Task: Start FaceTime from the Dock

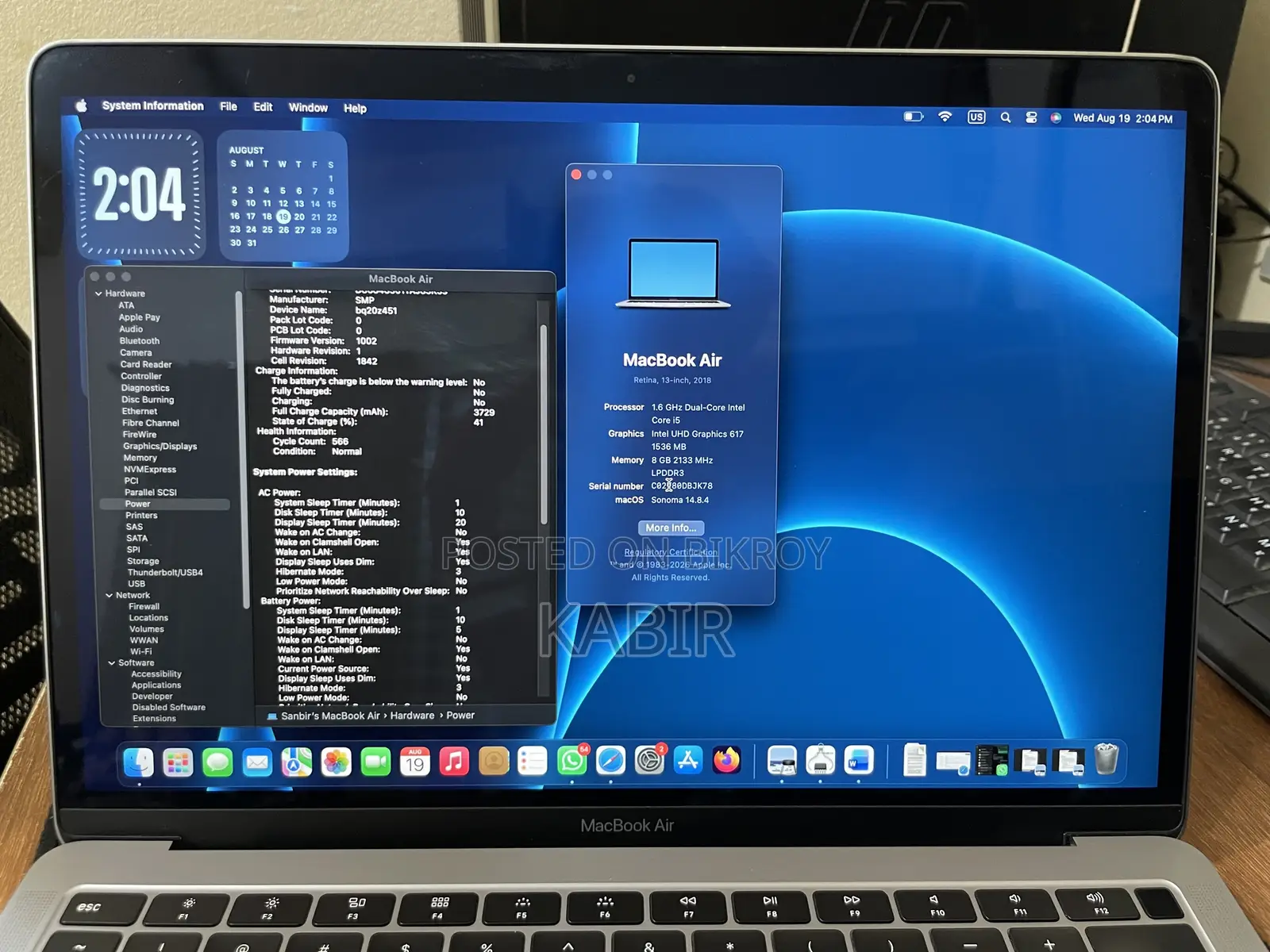Action: coord(375,762)
